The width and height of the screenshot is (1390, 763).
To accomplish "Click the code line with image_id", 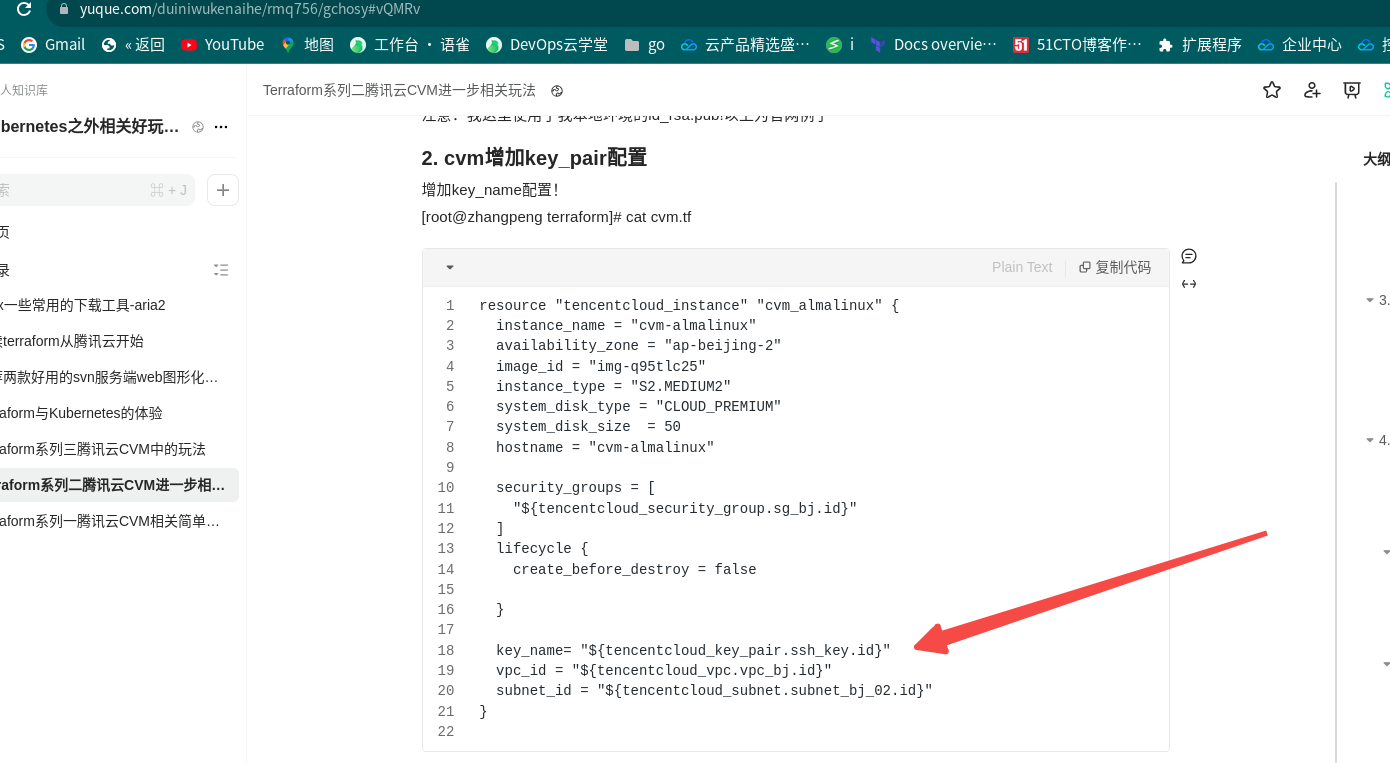I will 601,366.
